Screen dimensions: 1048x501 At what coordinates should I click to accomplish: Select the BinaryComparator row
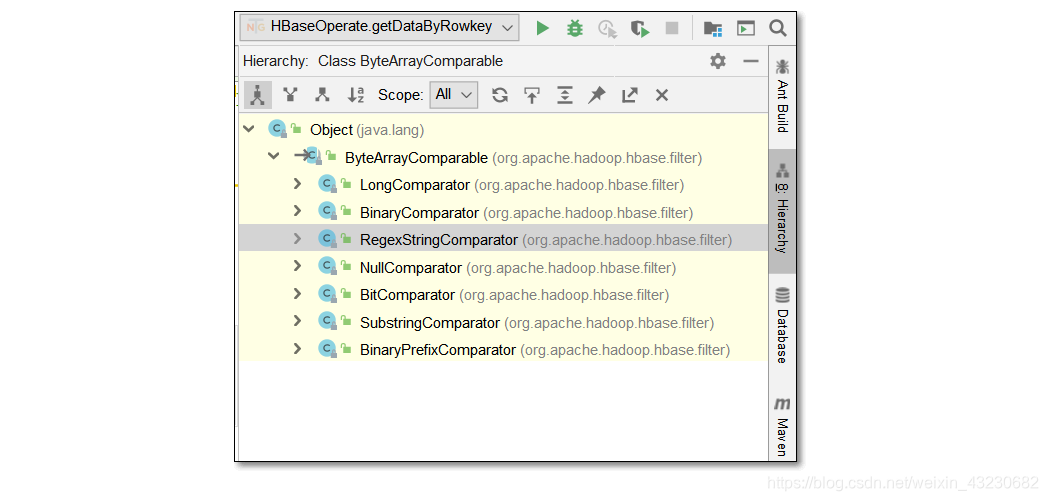[x=503, y=212]
